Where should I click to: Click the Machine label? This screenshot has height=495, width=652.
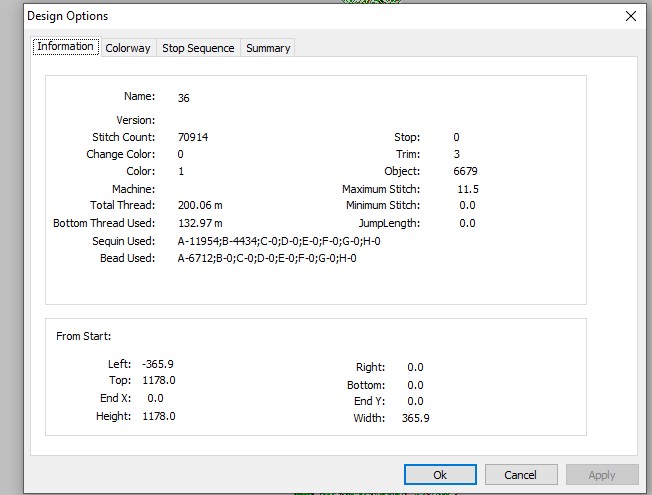click(133, 189)
